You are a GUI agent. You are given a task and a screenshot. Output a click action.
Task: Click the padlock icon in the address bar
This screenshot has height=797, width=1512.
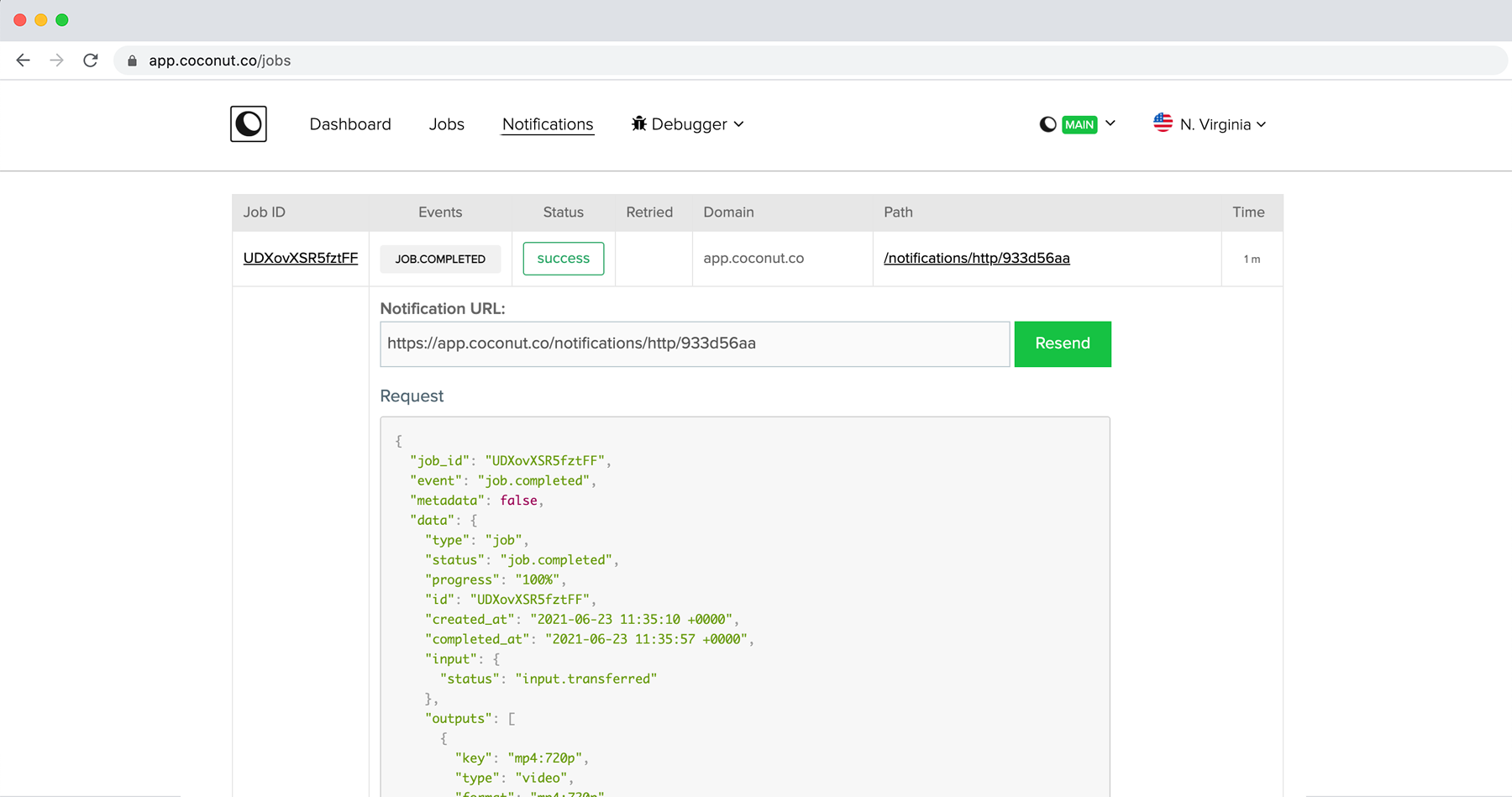pyautogui.click(x=131, y=60)
